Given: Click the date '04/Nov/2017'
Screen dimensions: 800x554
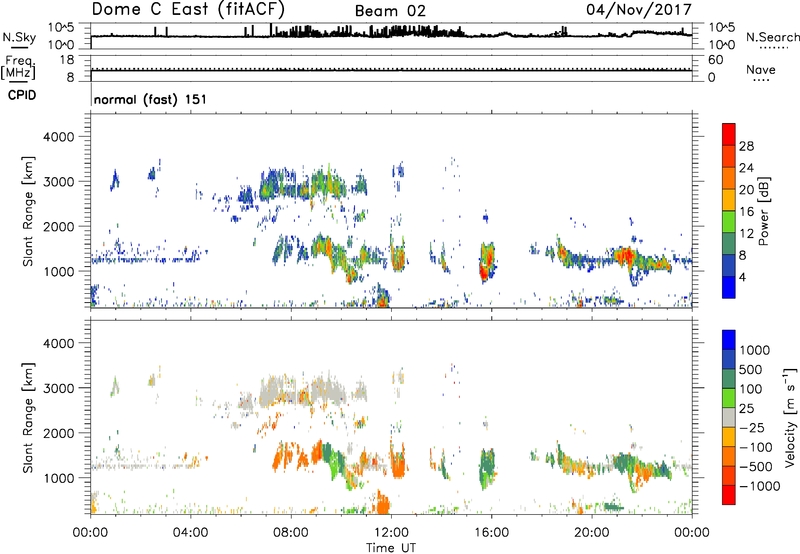Looking at the screenshot, I should 639,9.
